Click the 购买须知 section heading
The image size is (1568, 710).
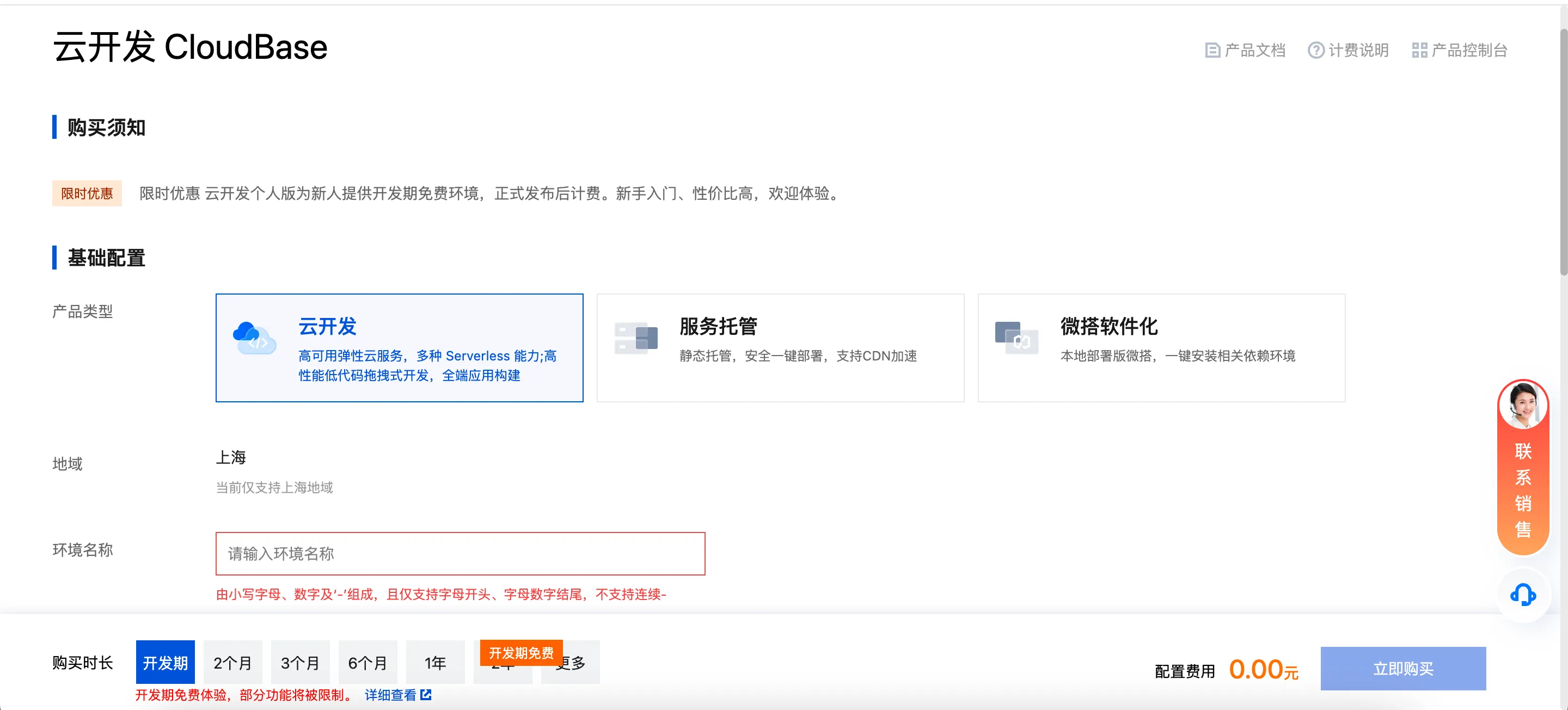(x=106, y=127)
